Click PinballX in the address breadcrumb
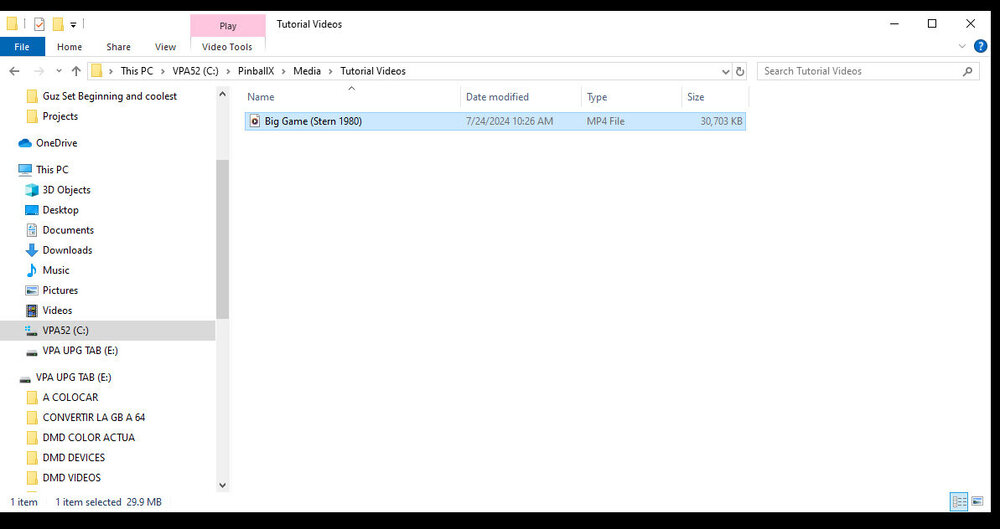The image size is (1000, 529). 260,71
